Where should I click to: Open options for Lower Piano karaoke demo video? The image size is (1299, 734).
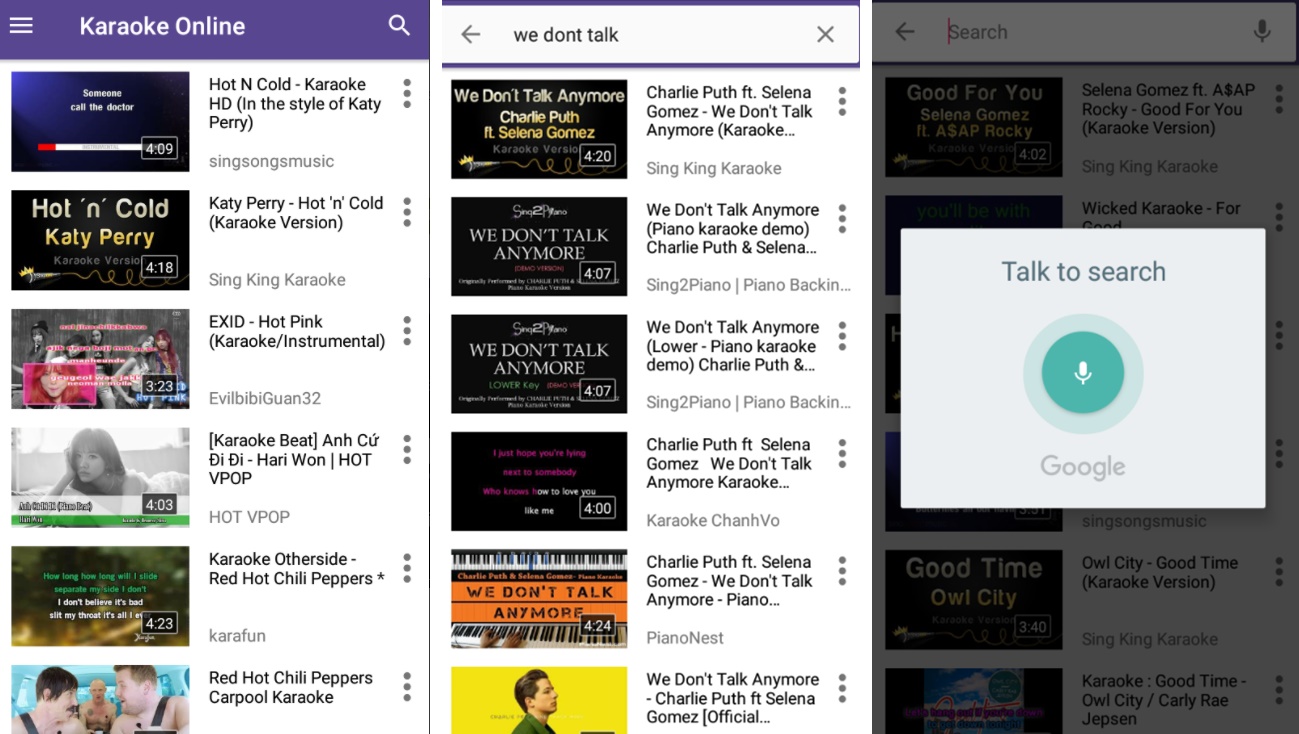pyautogui.click(x=842, y=336)
